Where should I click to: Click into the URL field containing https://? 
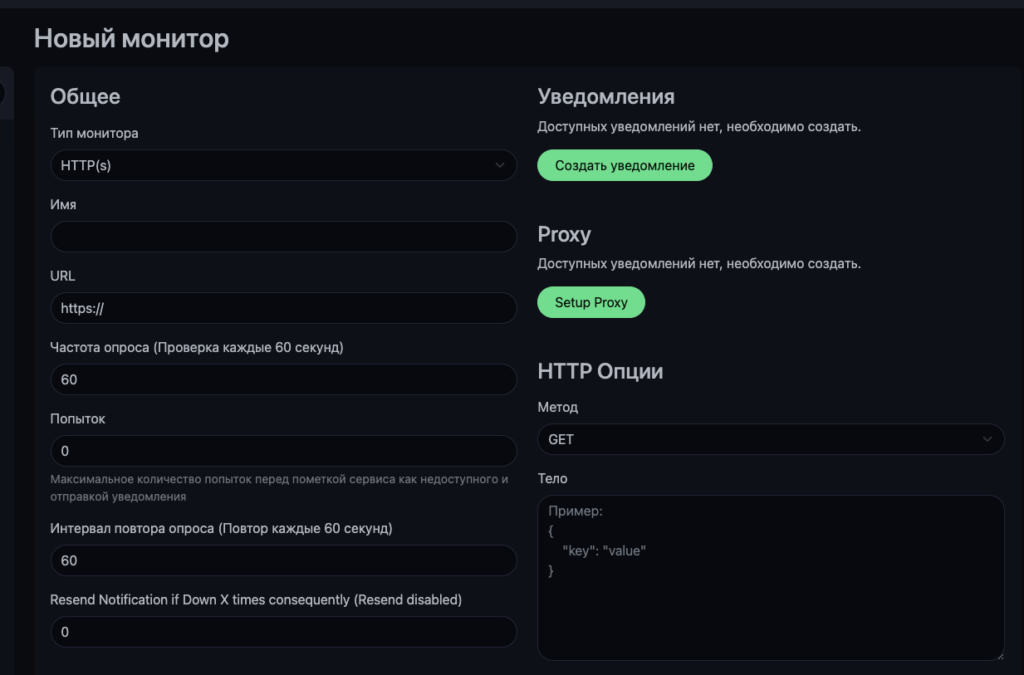pyautogui.click(x=283, y=308)
